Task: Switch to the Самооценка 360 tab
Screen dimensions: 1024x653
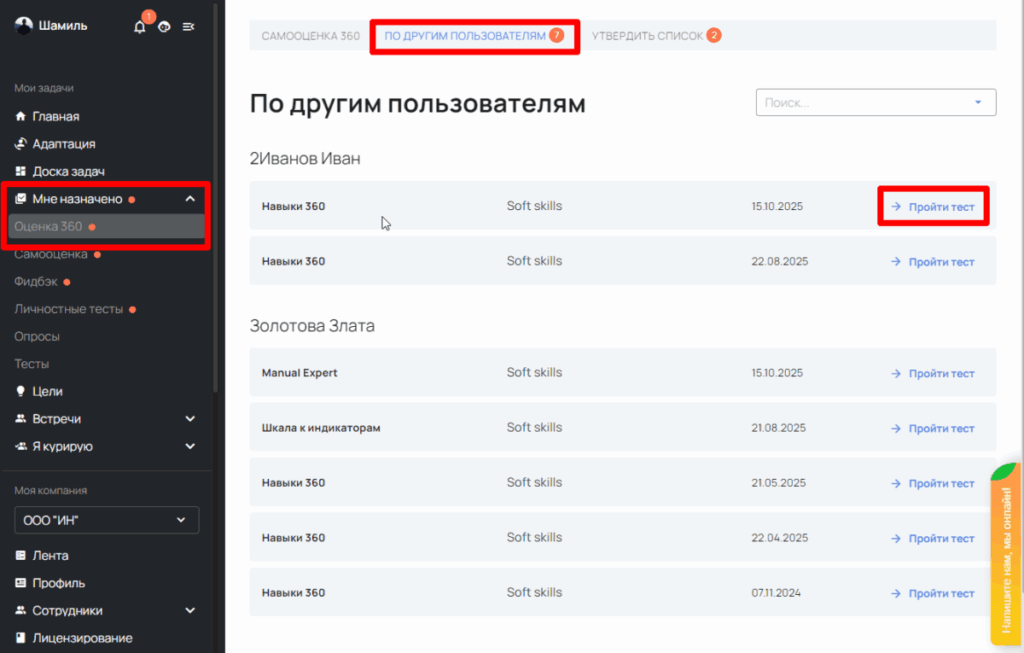Action: (310, 36)
